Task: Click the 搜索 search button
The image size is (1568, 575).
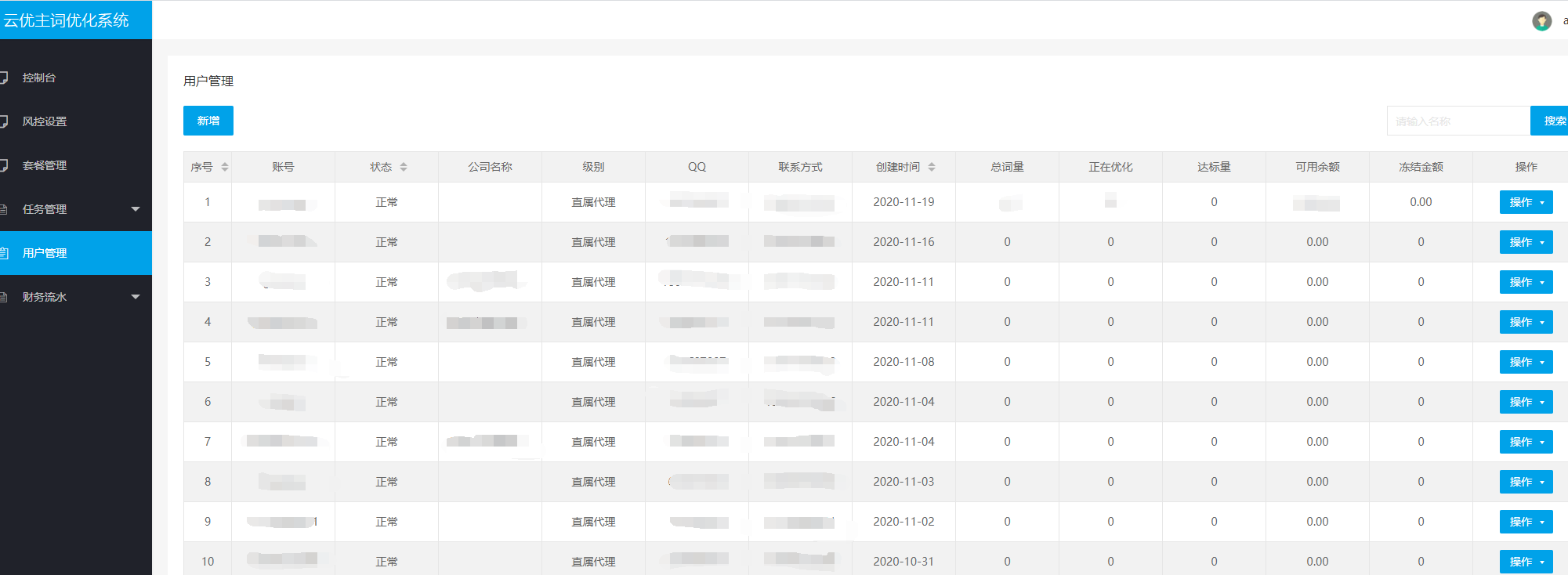Action: click(x=1549, y=121)
